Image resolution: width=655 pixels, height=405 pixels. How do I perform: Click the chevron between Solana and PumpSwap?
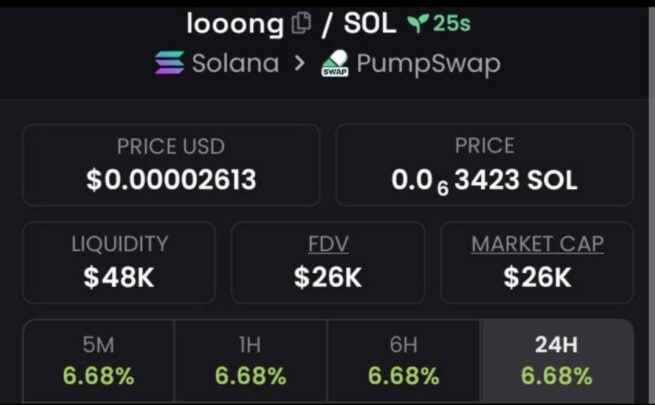click(299, 63)
